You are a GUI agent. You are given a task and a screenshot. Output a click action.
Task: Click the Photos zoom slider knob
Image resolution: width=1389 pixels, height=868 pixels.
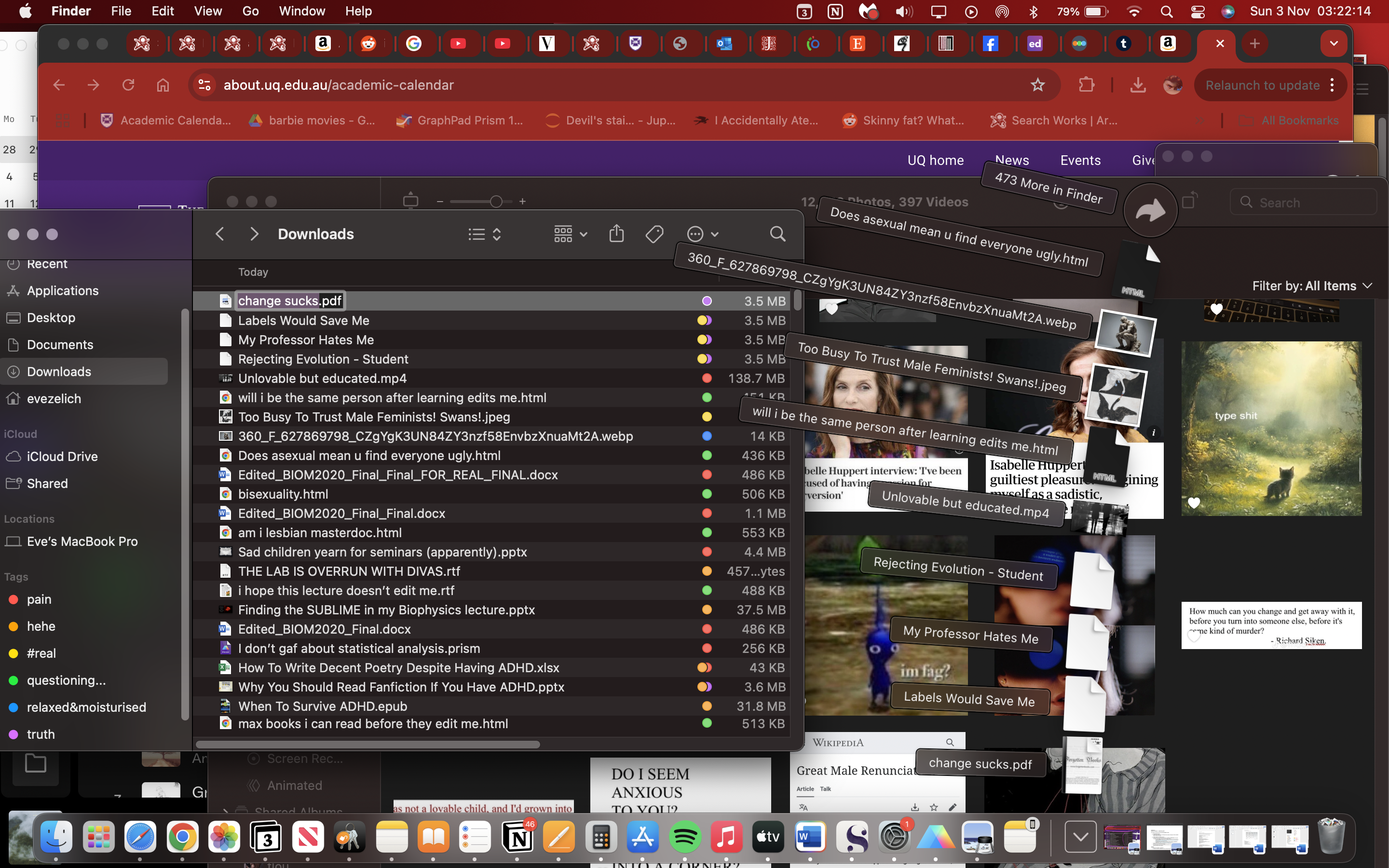click(x=496, y=202)
